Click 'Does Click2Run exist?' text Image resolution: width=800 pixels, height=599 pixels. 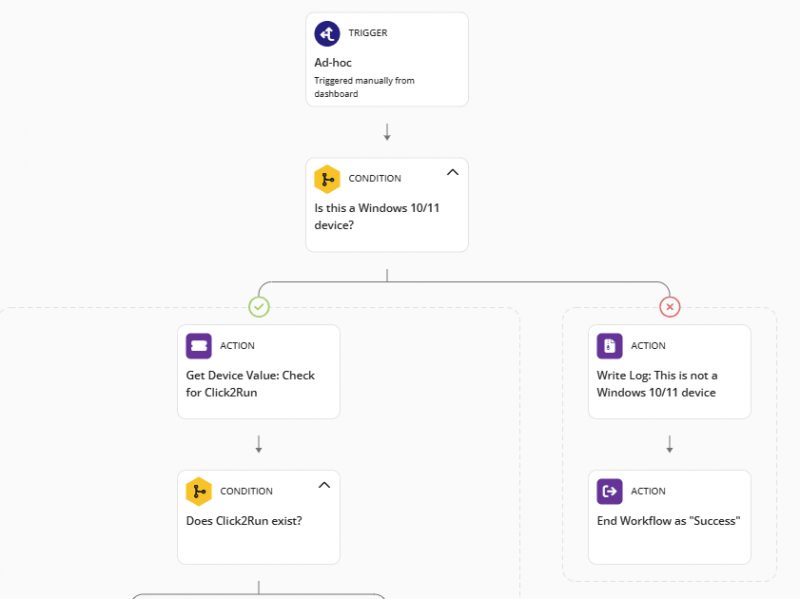click(244, 521)
